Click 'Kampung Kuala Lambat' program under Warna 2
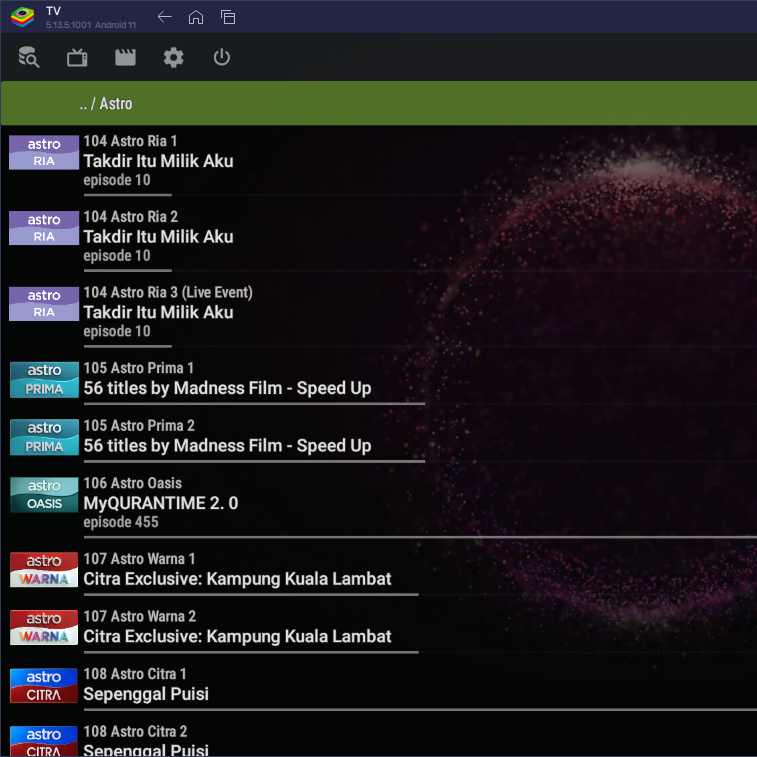757x757 pixels. (238, 636)
